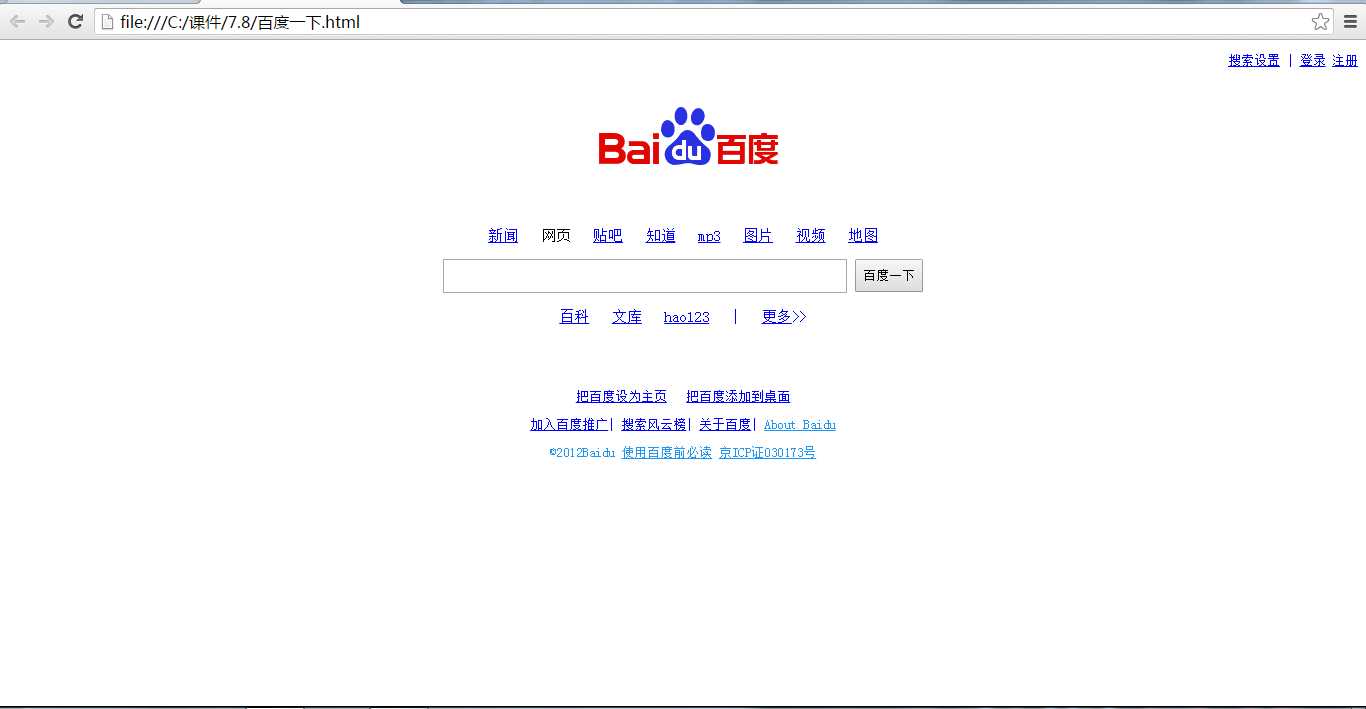Open the 文库 link
The width and height of the screenshot is (1366, 709).
pos(627,317)
